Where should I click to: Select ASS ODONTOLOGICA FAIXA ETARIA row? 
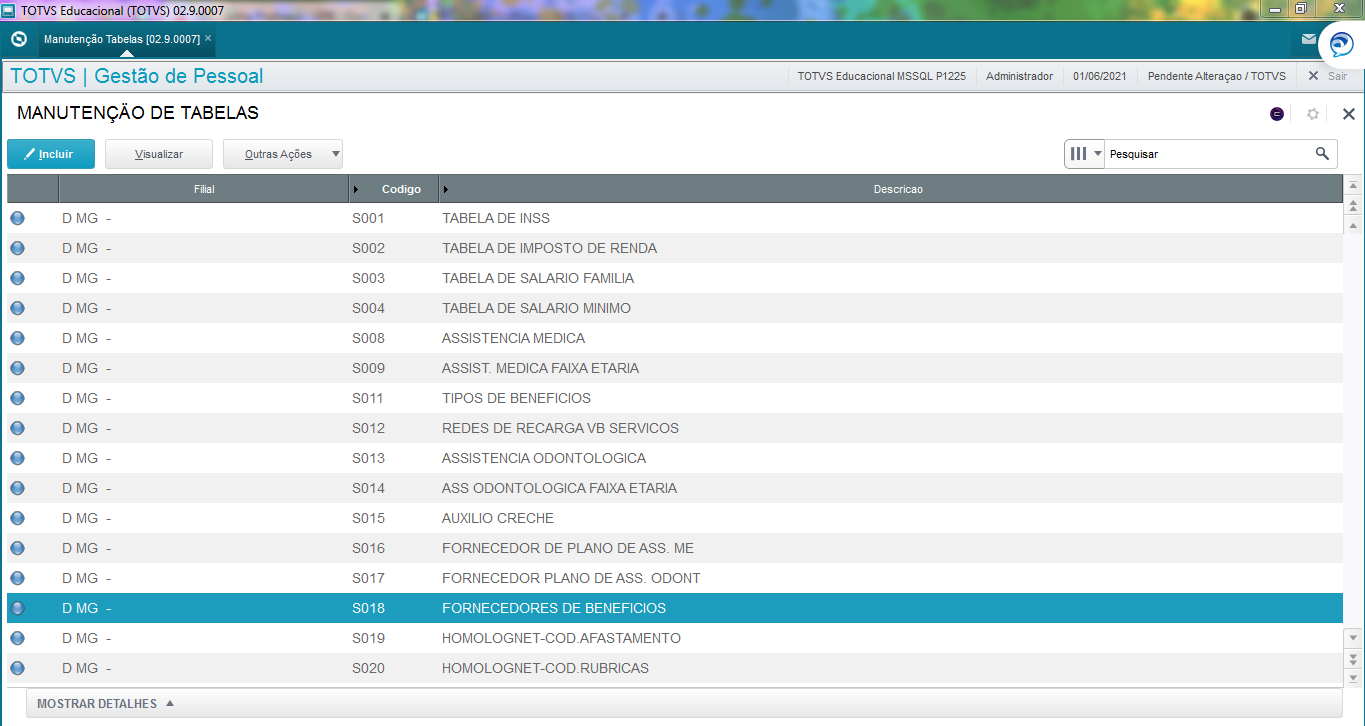point(675,488)
